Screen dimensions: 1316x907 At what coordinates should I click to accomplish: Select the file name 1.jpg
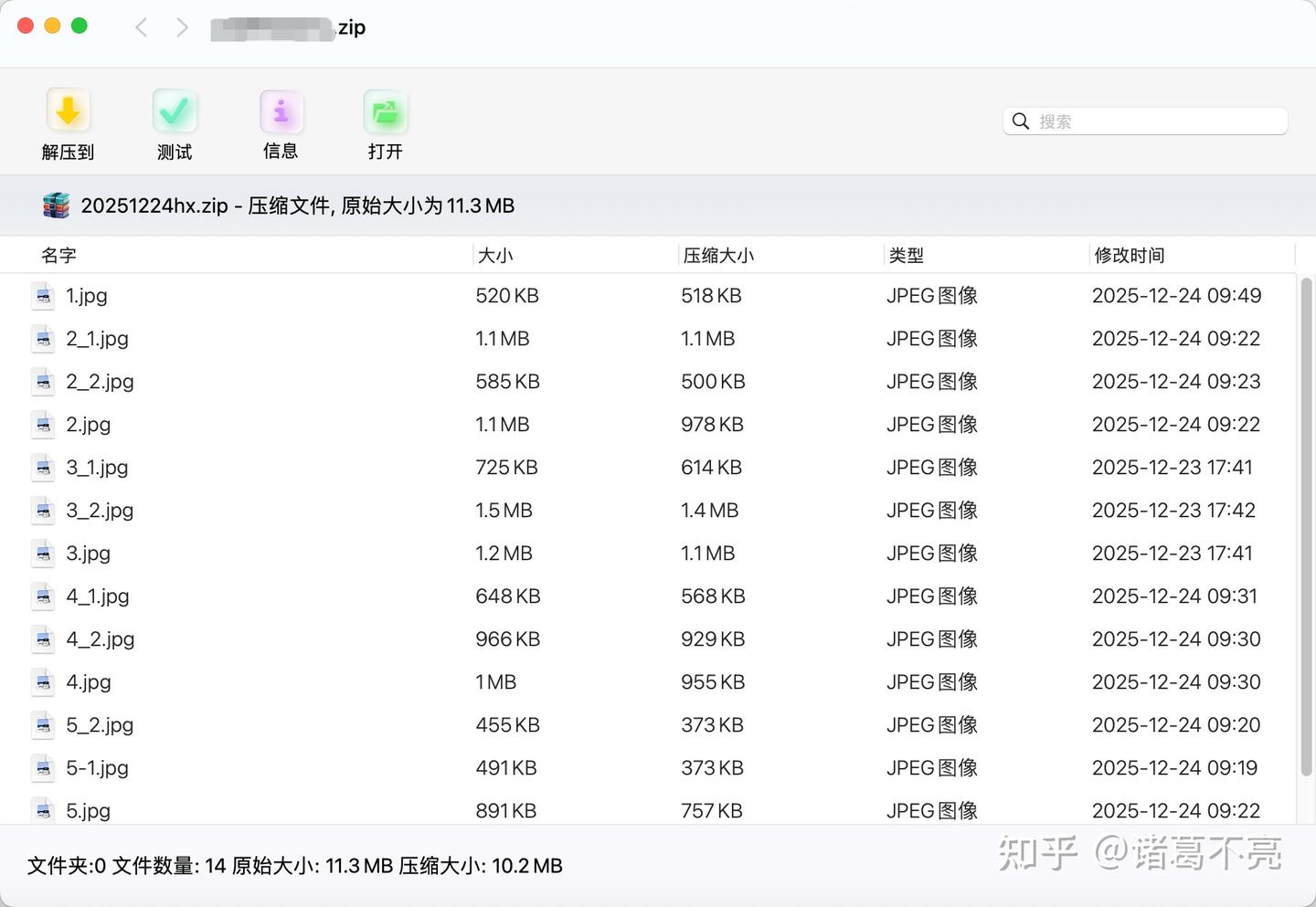tap(87, 296)
